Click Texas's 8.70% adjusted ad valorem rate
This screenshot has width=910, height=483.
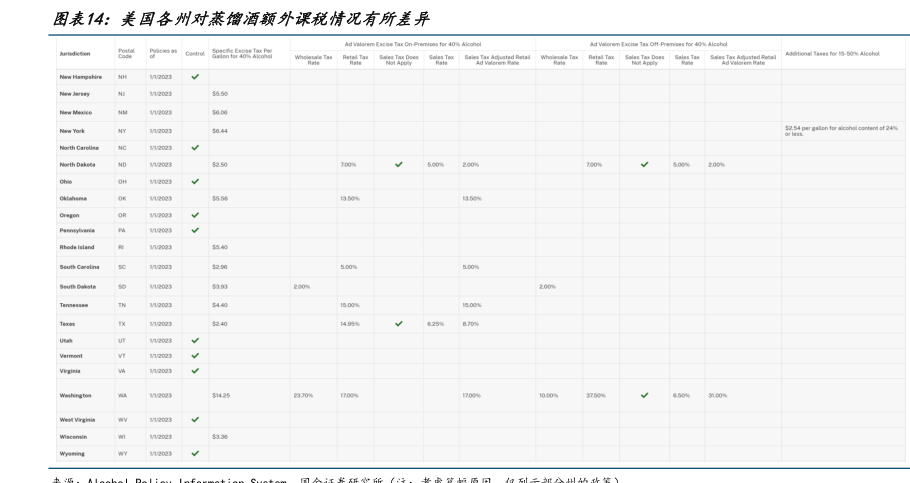click(471, 324)
